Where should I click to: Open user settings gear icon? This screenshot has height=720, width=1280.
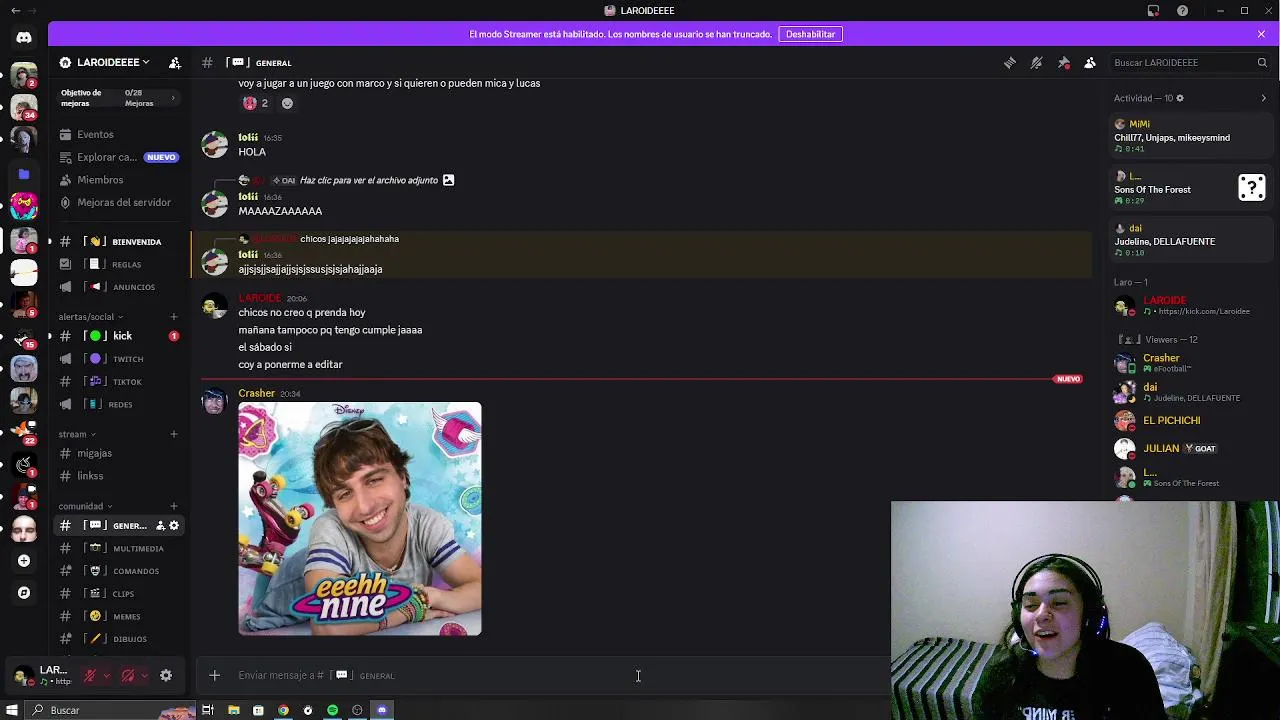click(166, 676)
